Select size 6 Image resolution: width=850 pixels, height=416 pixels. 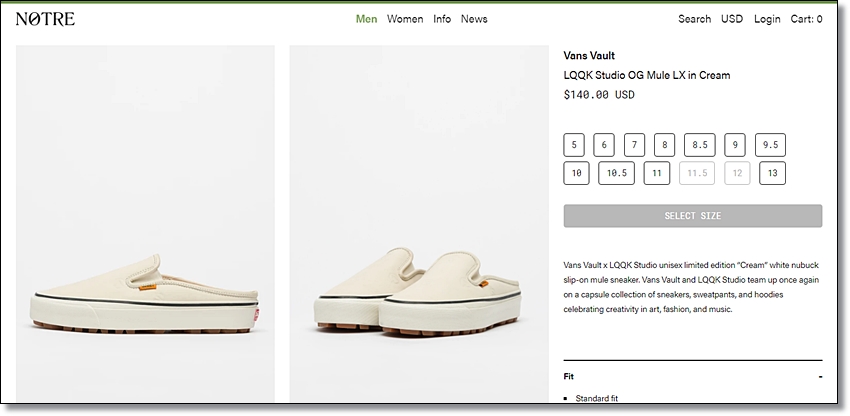point(604,145)
